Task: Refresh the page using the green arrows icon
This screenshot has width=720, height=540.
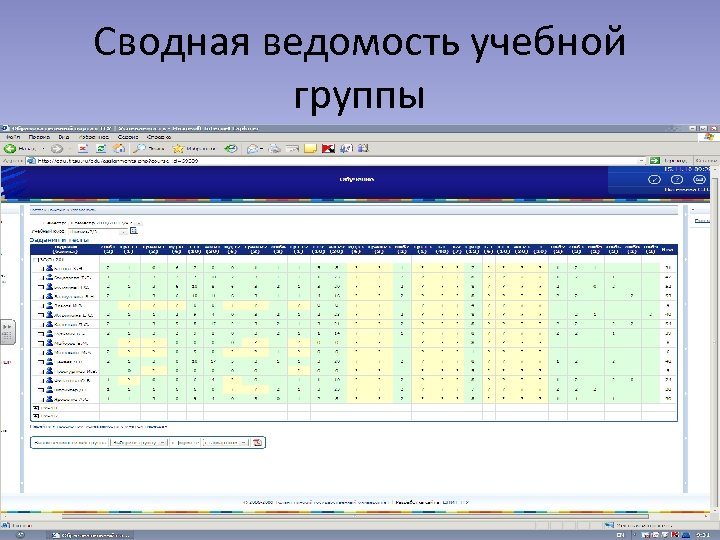Action: 101,148
